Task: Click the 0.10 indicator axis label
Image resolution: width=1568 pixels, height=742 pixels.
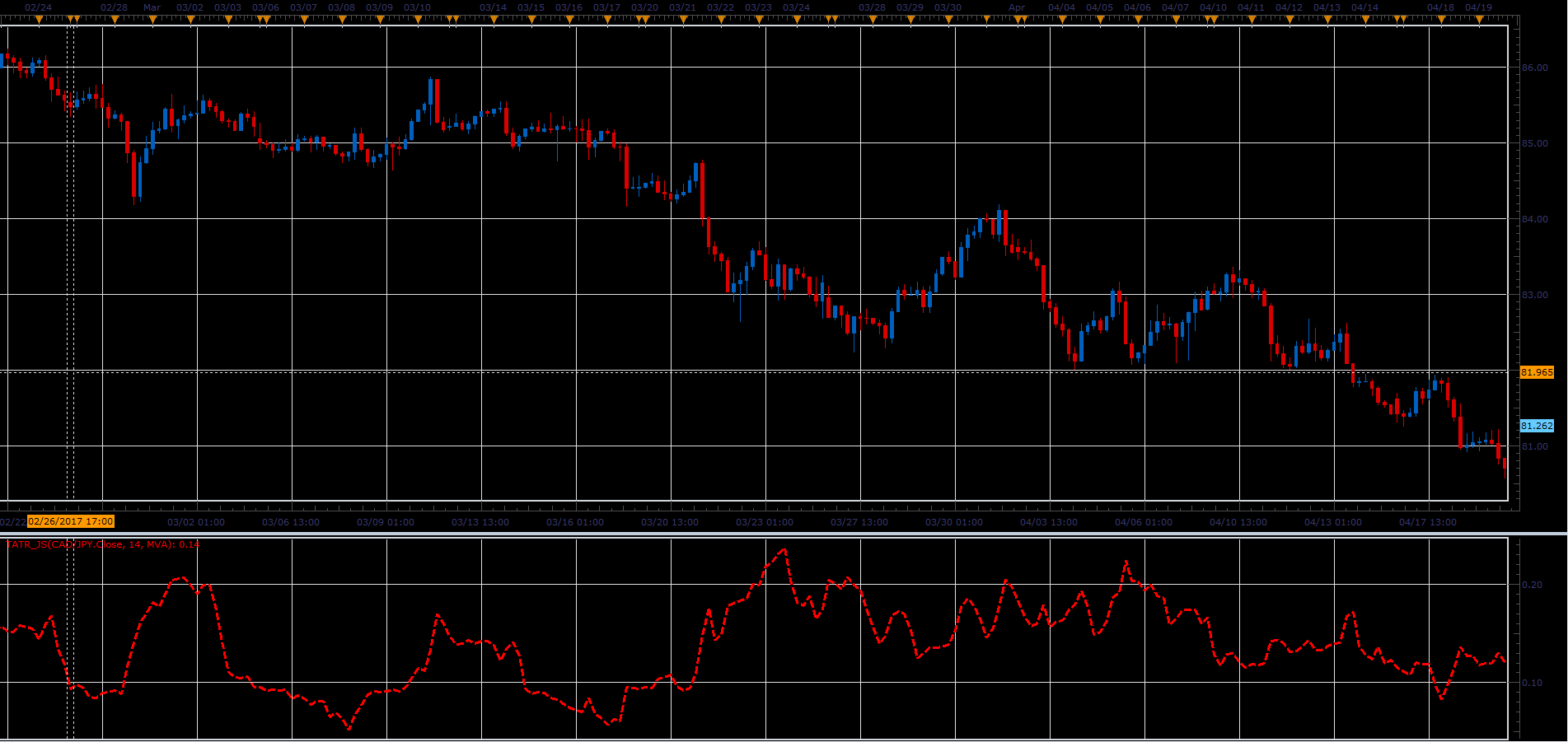Action: coord(1532,683)
